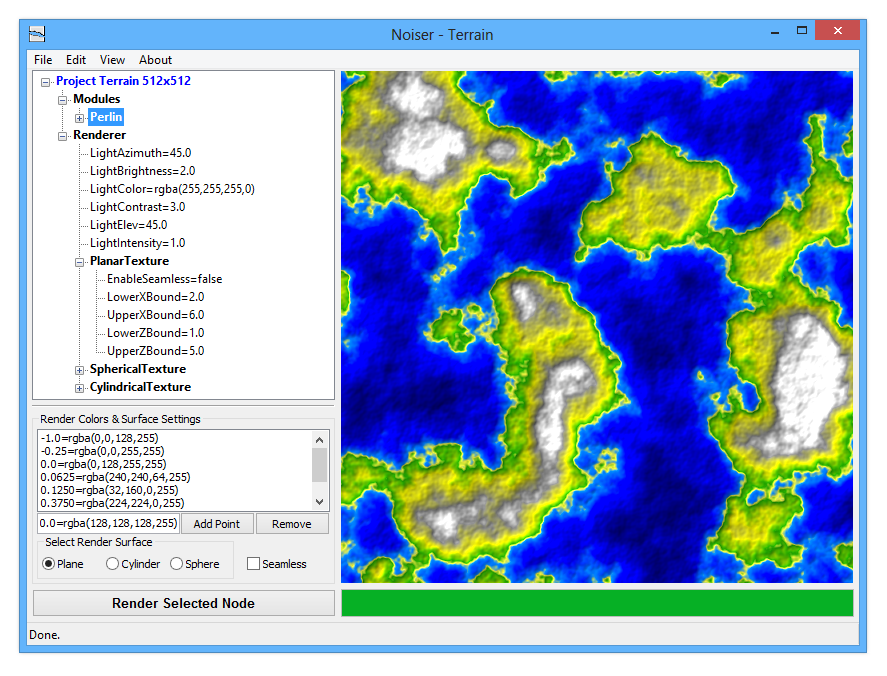Image resolution: width=887 pixels, height=676 pixels.
Task: Click the Noiser app icon in title bar
Action: click(x=38, y=33)
